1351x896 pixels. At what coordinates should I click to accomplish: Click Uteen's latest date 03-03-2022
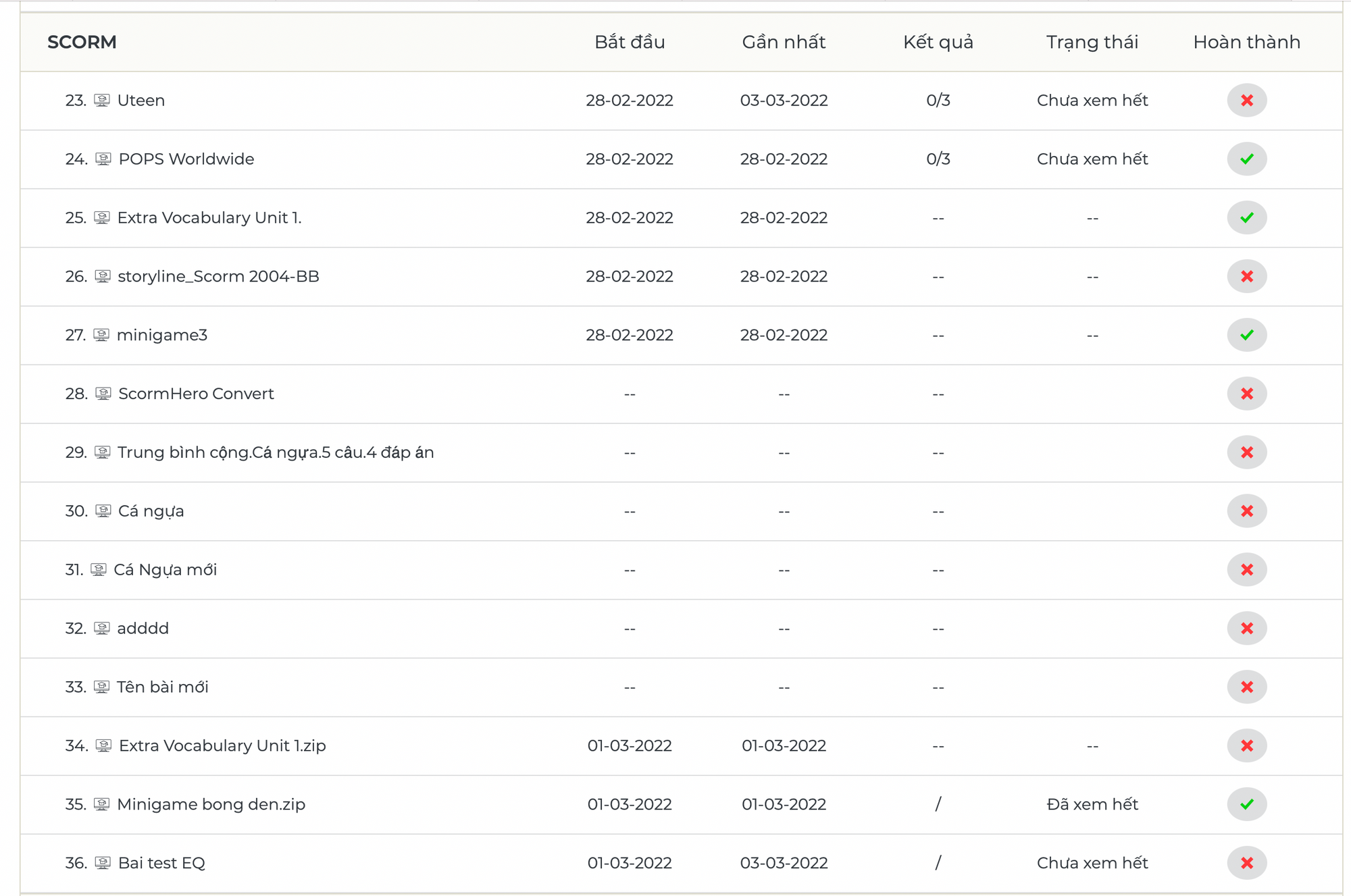pyautogui.click(x=784, y=101)
